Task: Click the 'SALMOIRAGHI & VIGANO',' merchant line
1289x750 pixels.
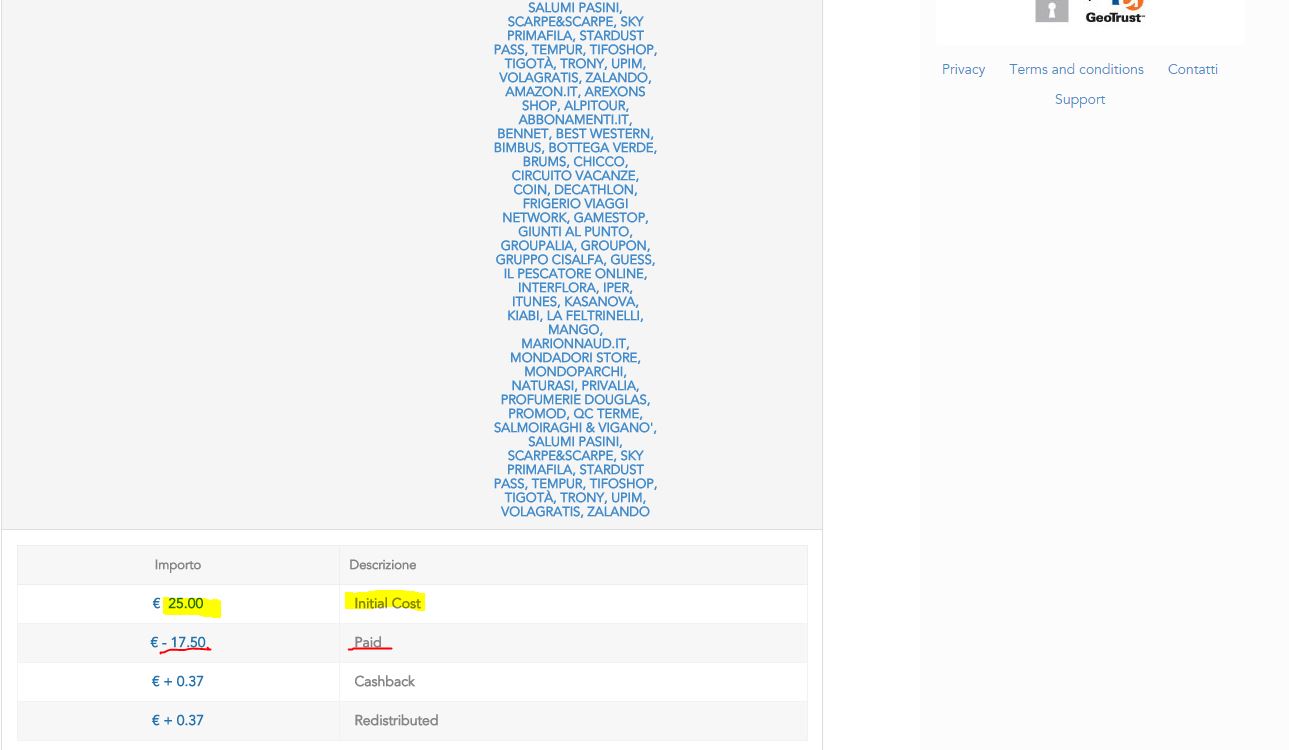Action: 575,428
